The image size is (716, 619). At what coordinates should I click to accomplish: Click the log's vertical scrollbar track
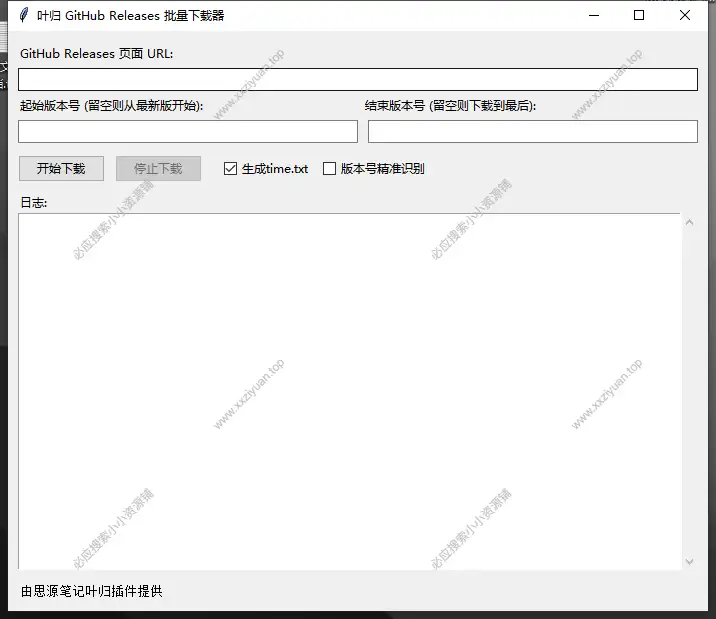coord(688,390)
